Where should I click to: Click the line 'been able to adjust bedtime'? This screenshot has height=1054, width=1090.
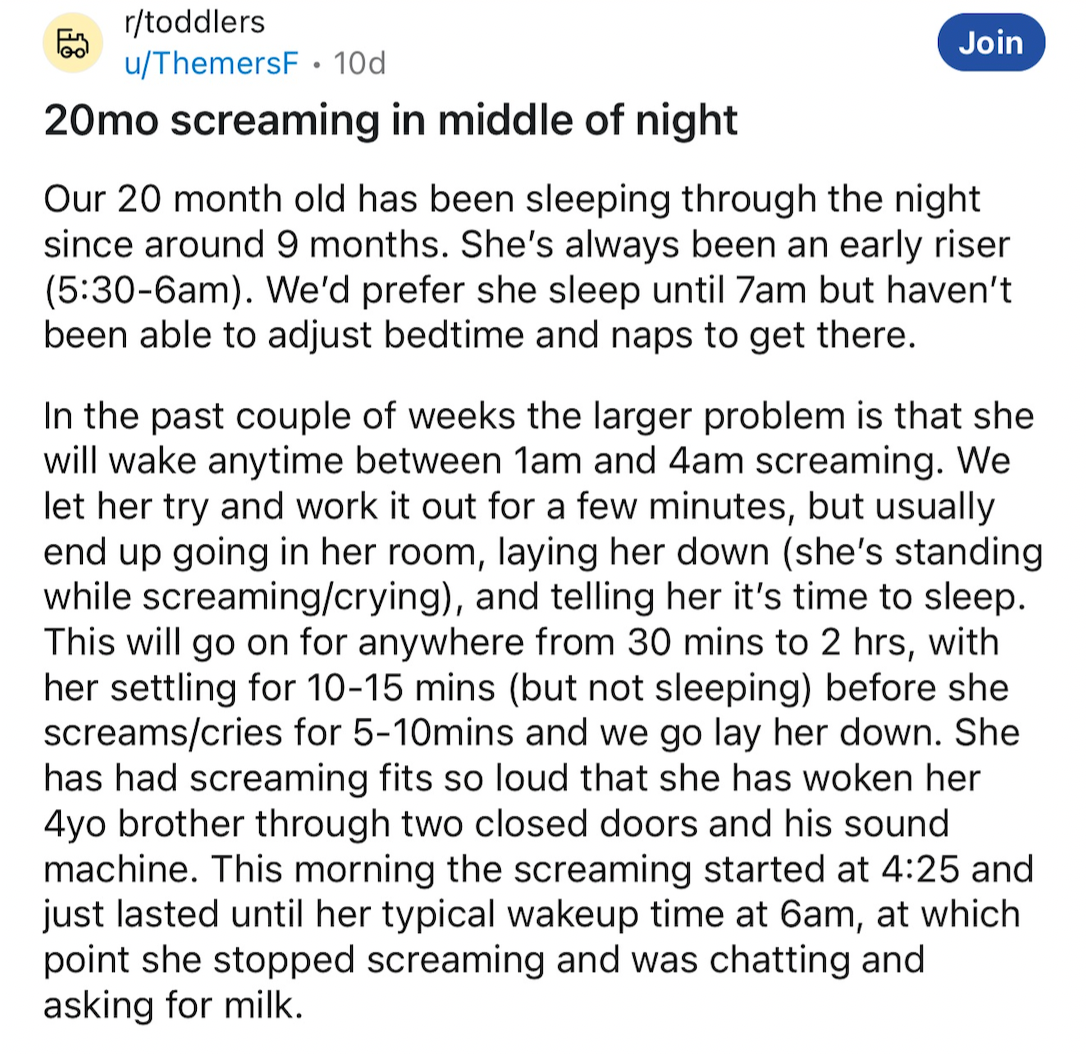pos(480,335)
